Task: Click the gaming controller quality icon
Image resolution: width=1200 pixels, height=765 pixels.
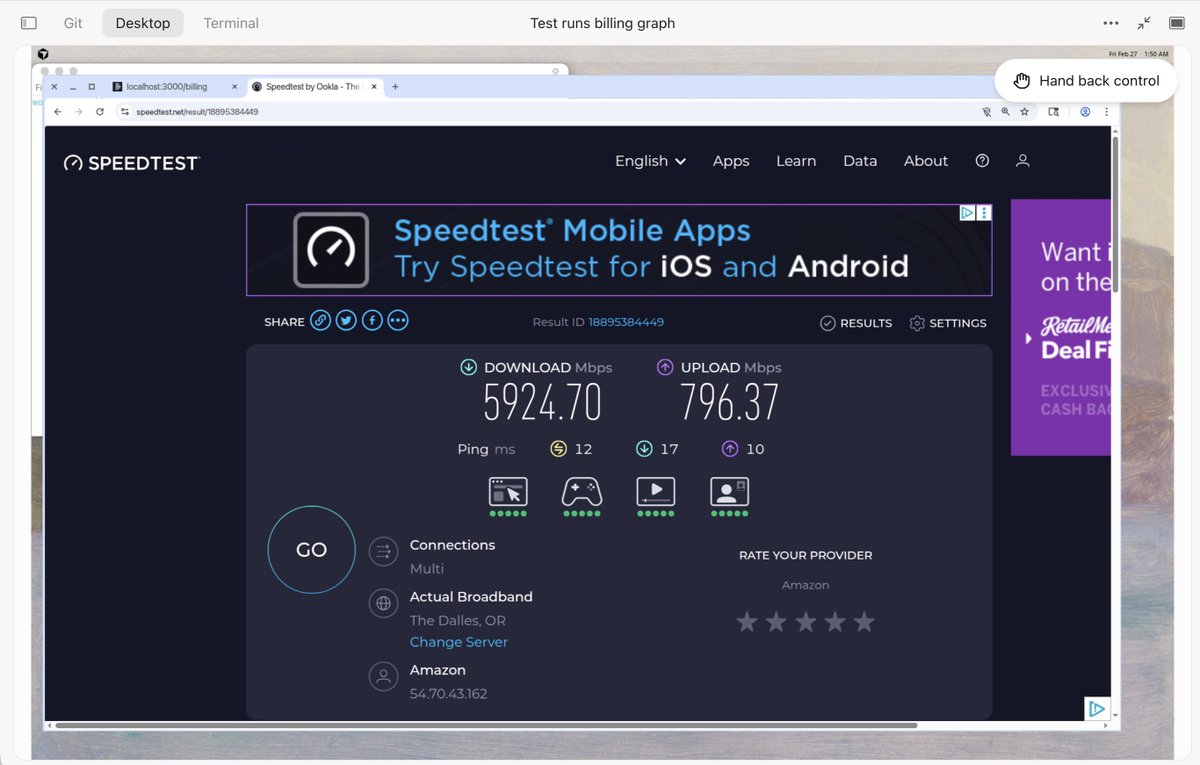Action: pyautogui.click(x=582, y=492)
